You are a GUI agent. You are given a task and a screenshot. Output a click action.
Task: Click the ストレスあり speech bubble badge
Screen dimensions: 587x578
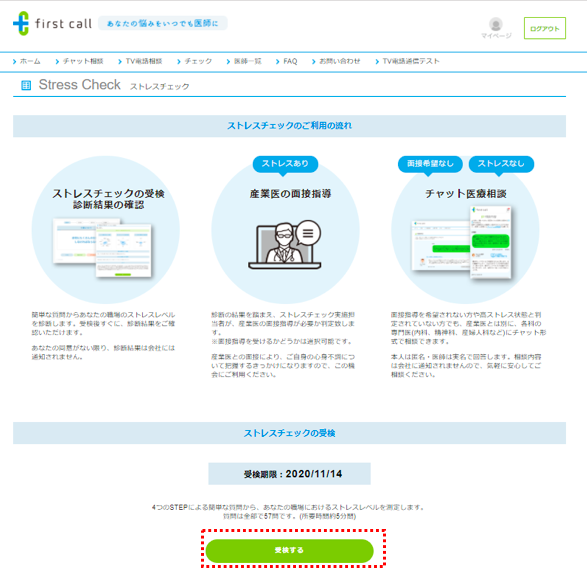[x=285, y=165]
